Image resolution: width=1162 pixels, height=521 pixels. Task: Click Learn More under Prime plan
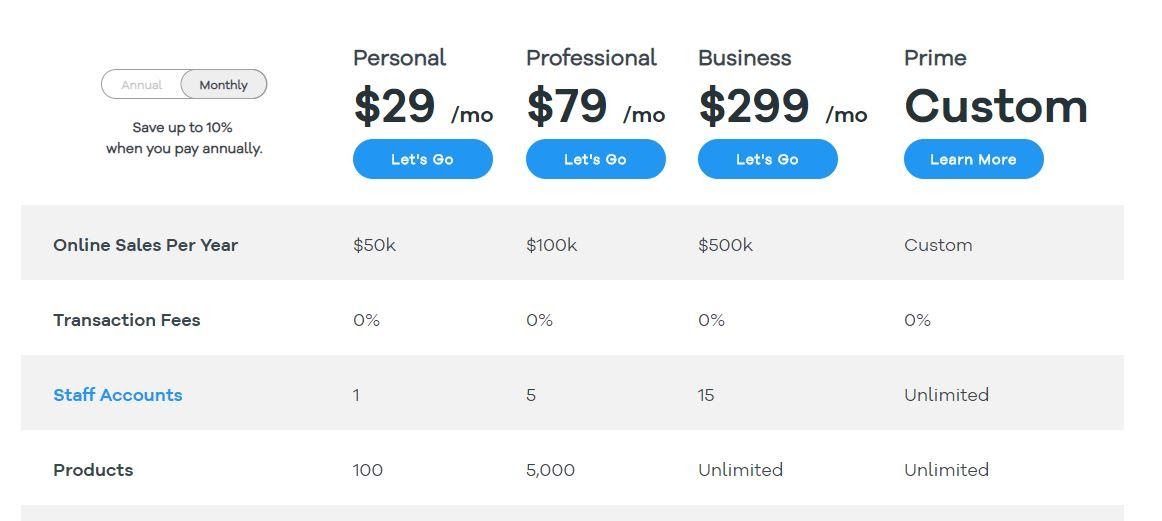click(x=973, y=159)
